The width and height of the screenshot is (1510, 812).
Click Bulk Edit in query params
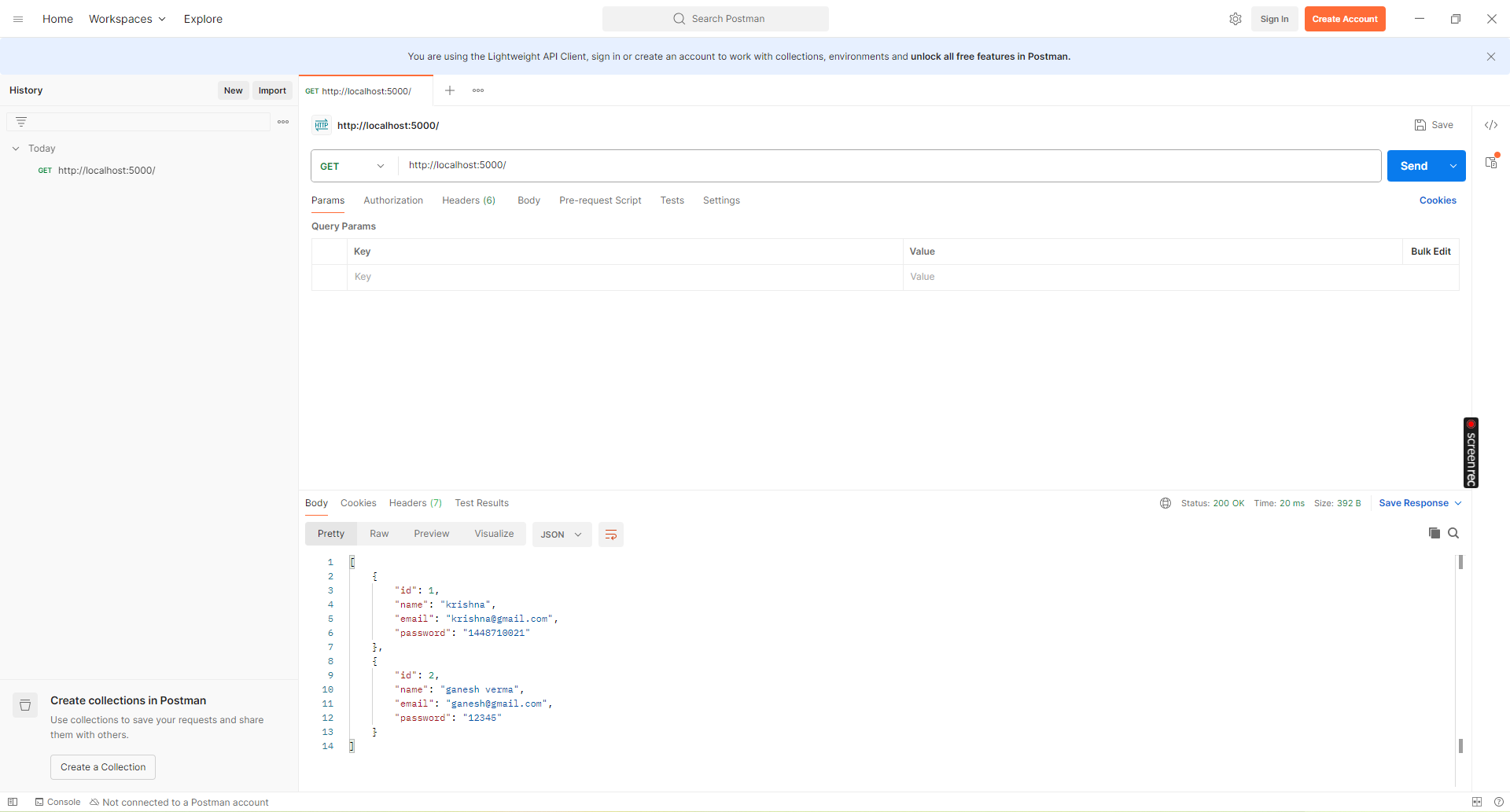[x=1431, y=252]
